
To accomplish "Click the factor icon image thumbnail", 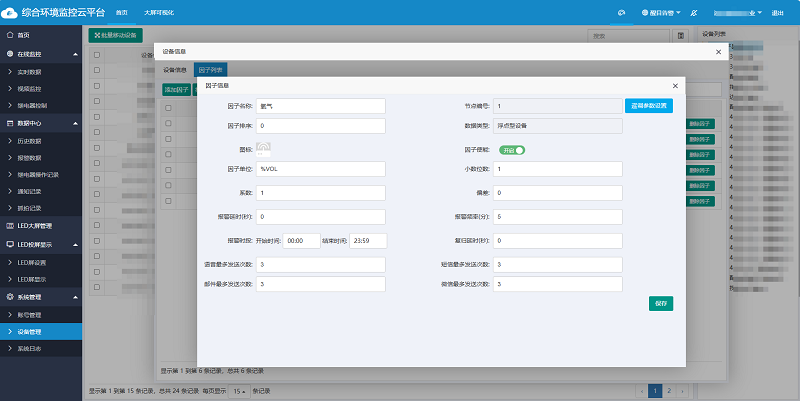I will tap(264, 149).
